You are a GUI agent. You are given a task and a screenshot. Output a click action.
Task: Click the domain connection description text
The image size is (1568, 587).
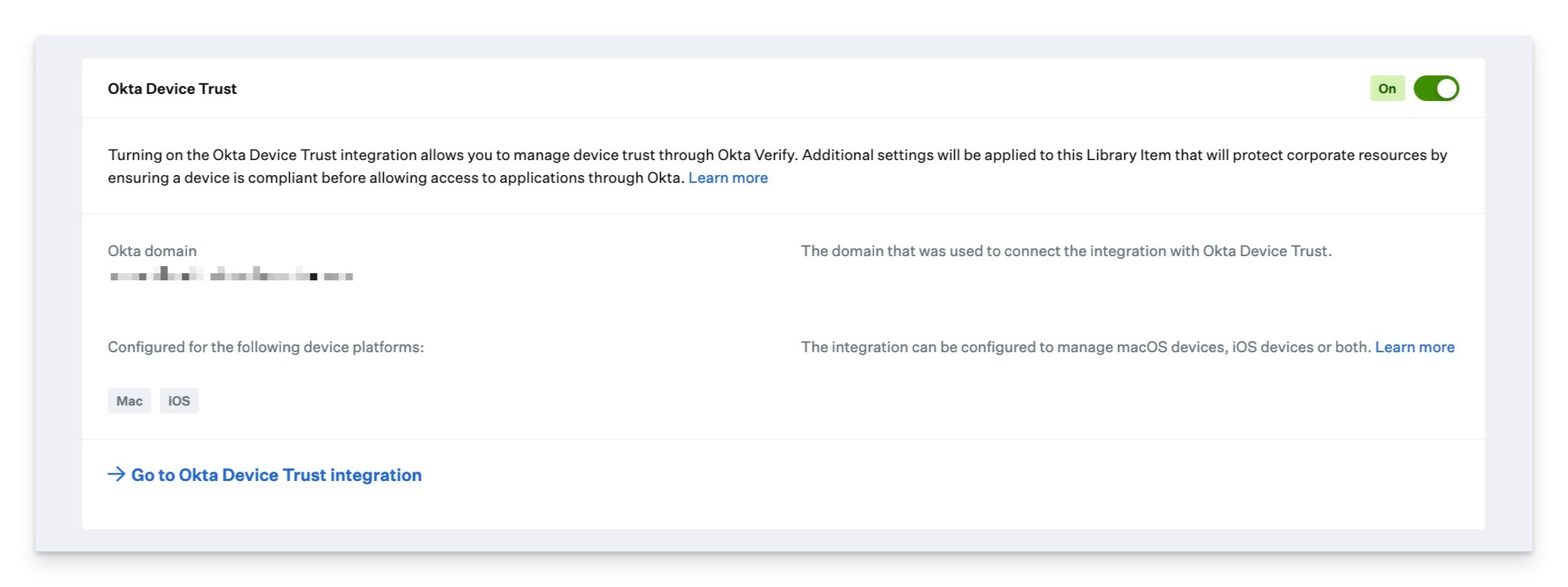1066,251
